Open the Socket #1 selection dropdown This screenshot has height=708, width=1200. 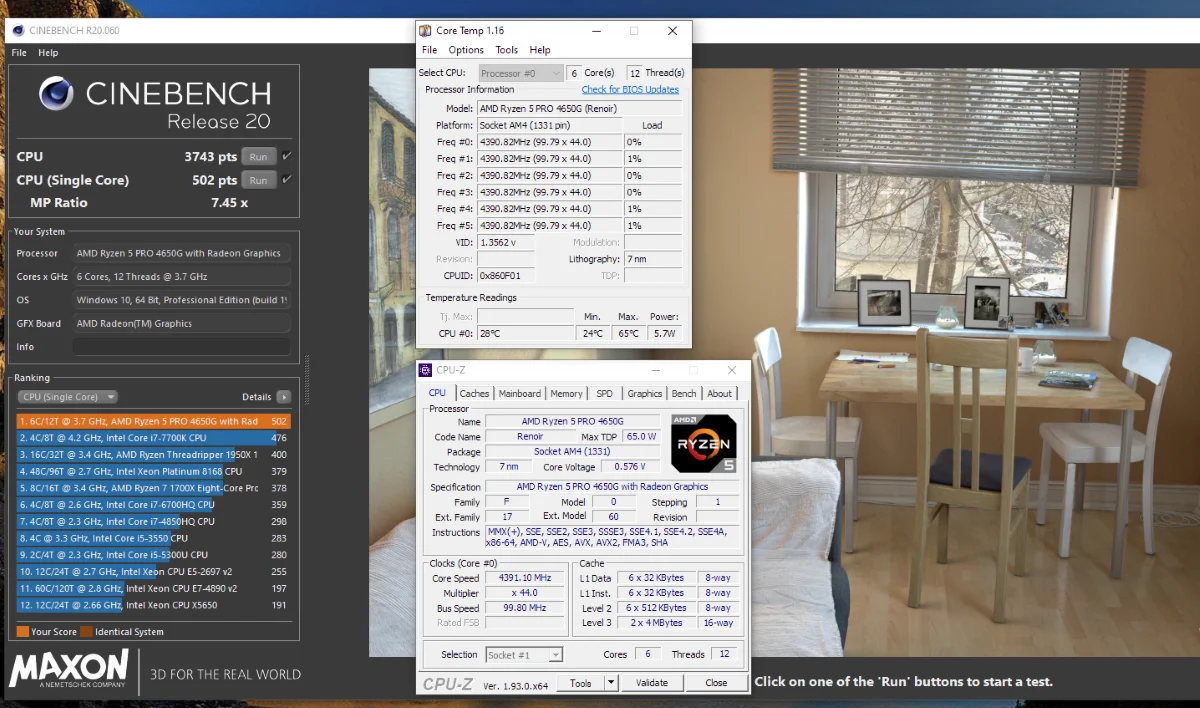point(524,655)
